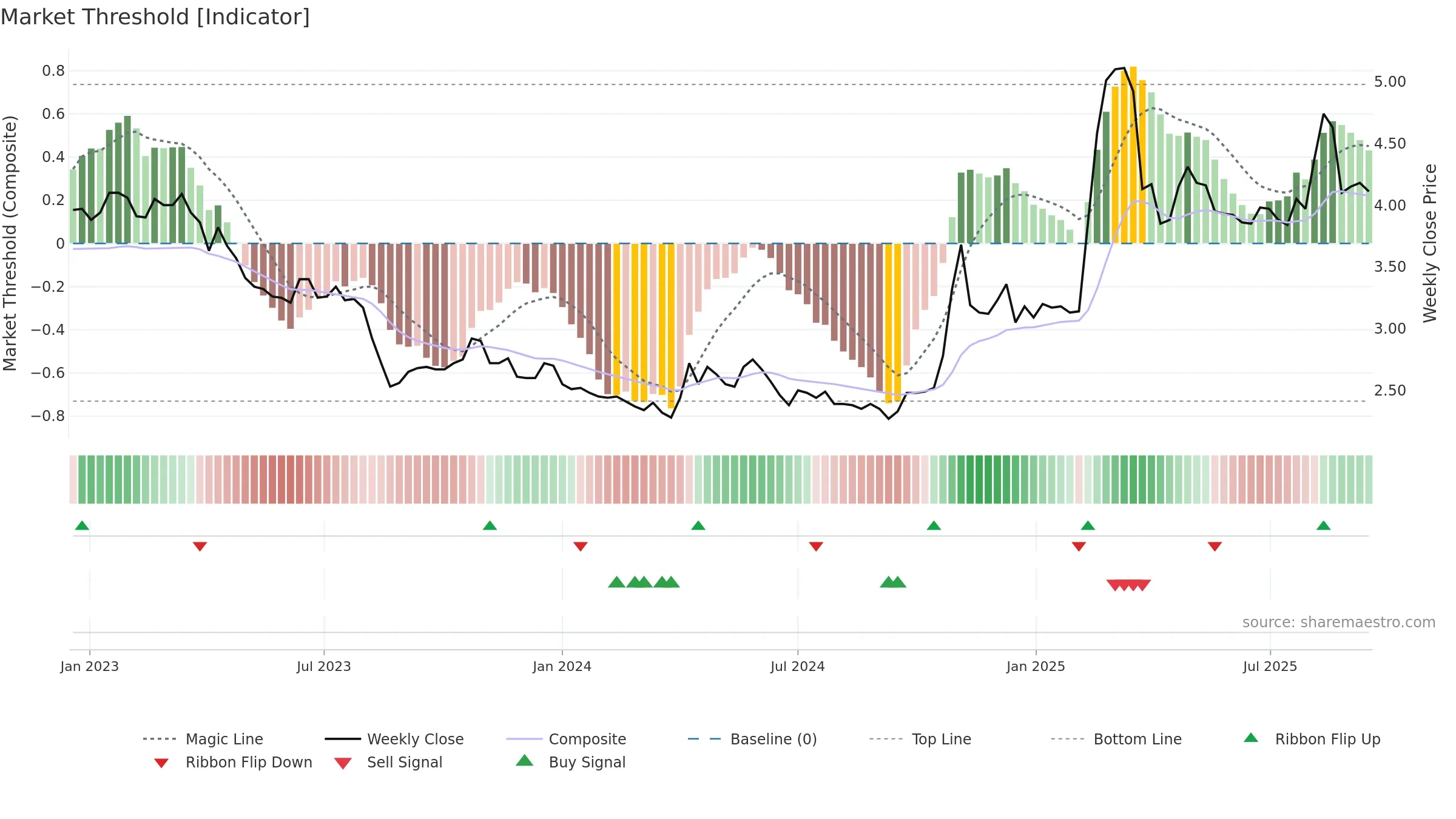1456x819 pixels.
Task: Toggle Bottom Line legend entry
Action: (x=1116, y=739)
